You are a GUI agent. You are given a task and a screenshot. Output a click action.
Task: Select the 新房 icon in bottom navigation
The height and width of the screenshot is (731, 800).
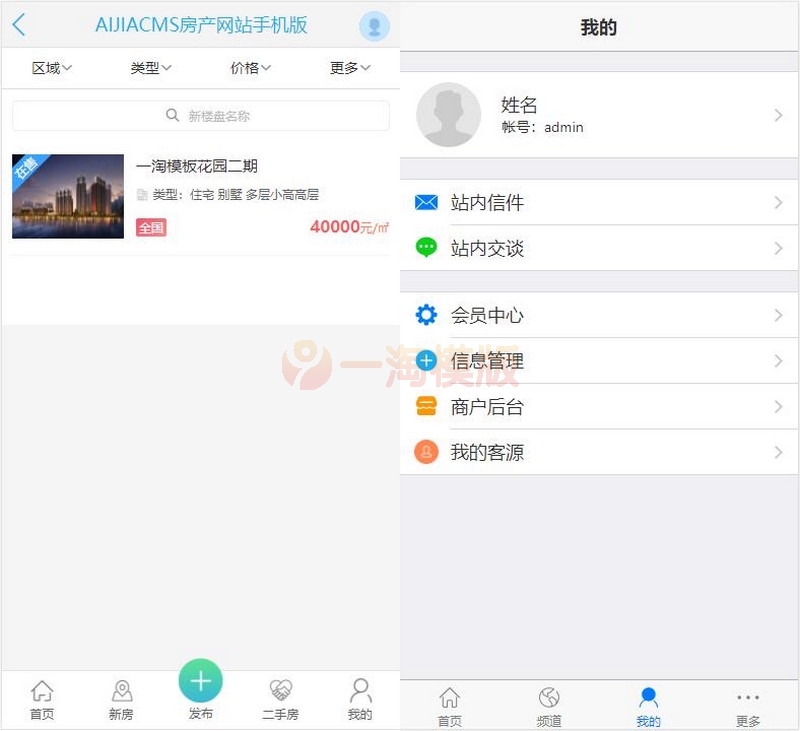point(121,697)
